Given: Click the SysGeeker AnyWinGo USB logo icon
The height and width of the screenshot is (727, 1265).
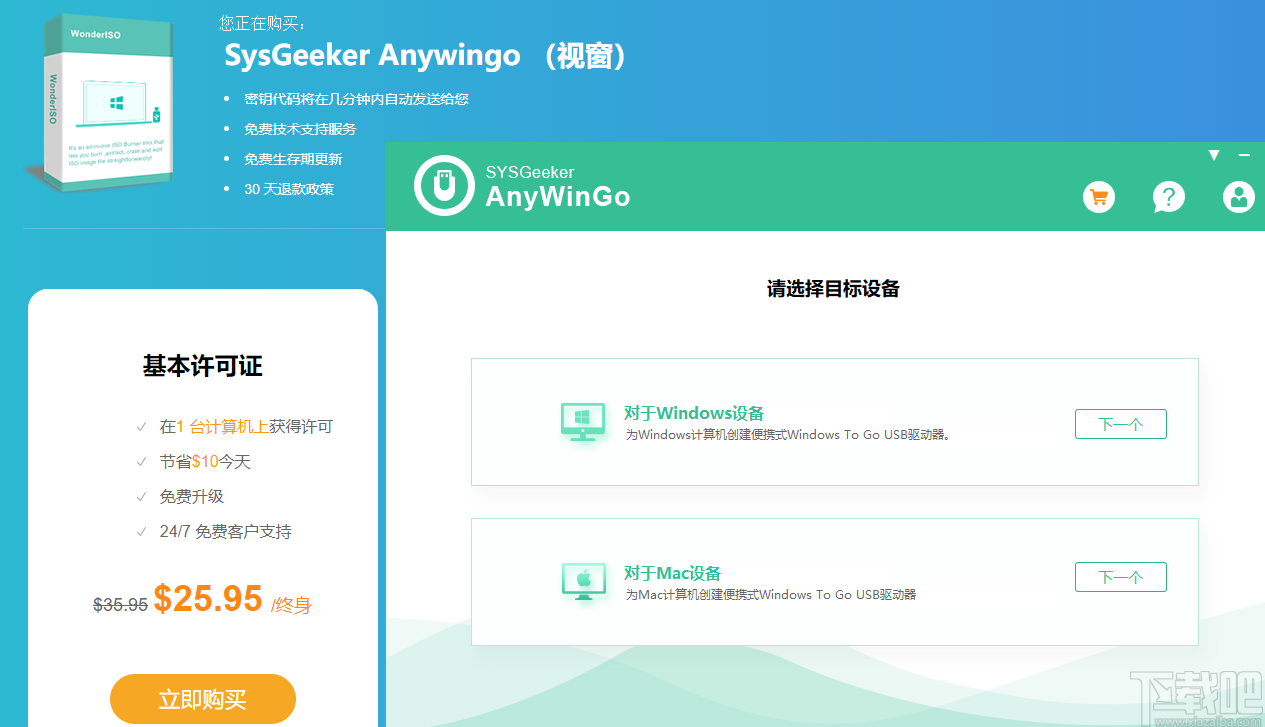Looking at the screenshot, I should pyautogui.click(x=444, y=186).
